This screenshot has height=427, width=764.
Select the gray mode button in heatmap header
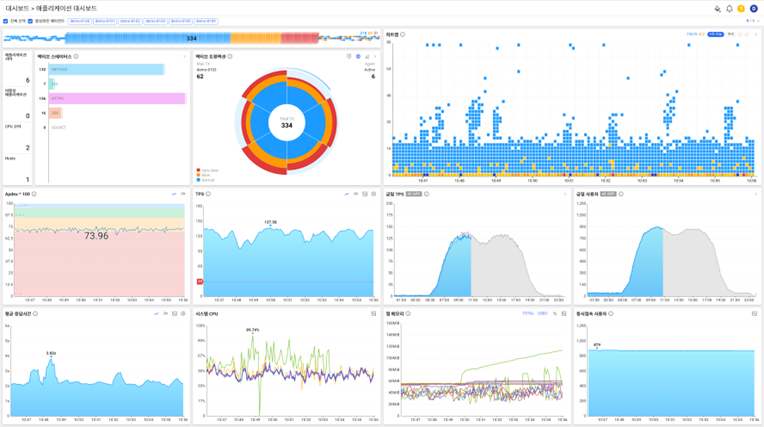[x=731, y=35]
